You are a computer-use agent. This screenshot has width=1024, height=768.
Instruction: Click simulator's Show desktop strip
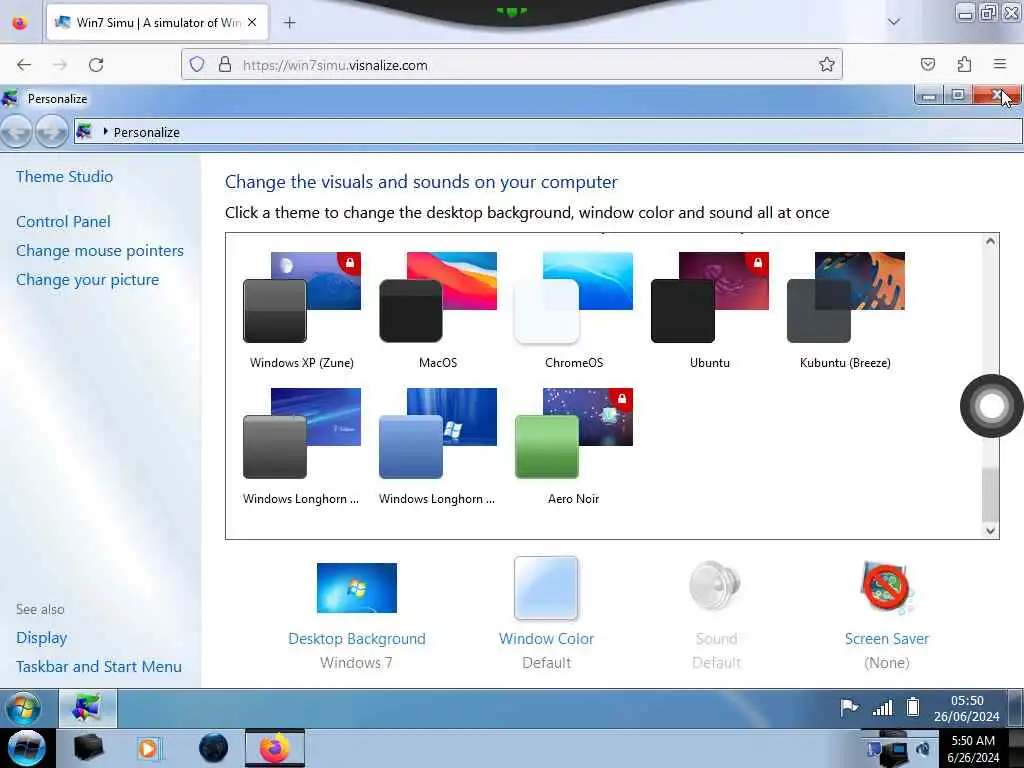[1015, 708]
